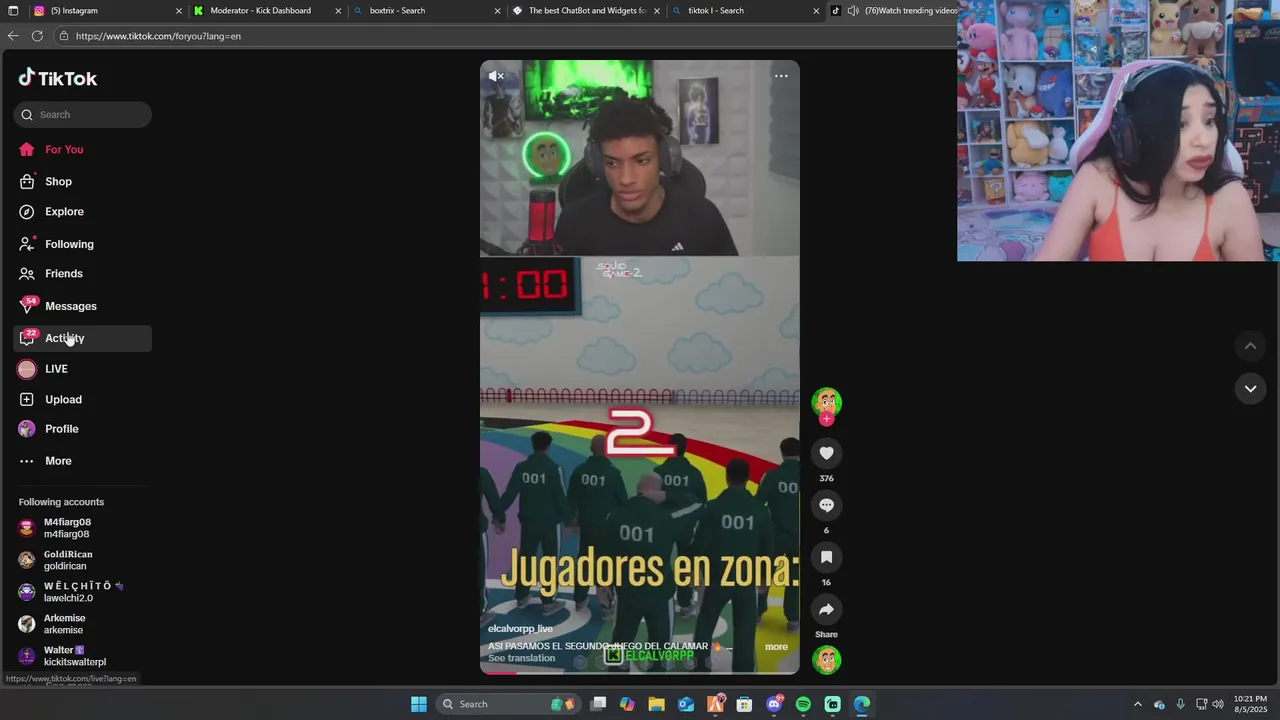Open Microsoft Store from the taskbar
This screenshot has width=1280, height=720.
click(x=744, y=704)
